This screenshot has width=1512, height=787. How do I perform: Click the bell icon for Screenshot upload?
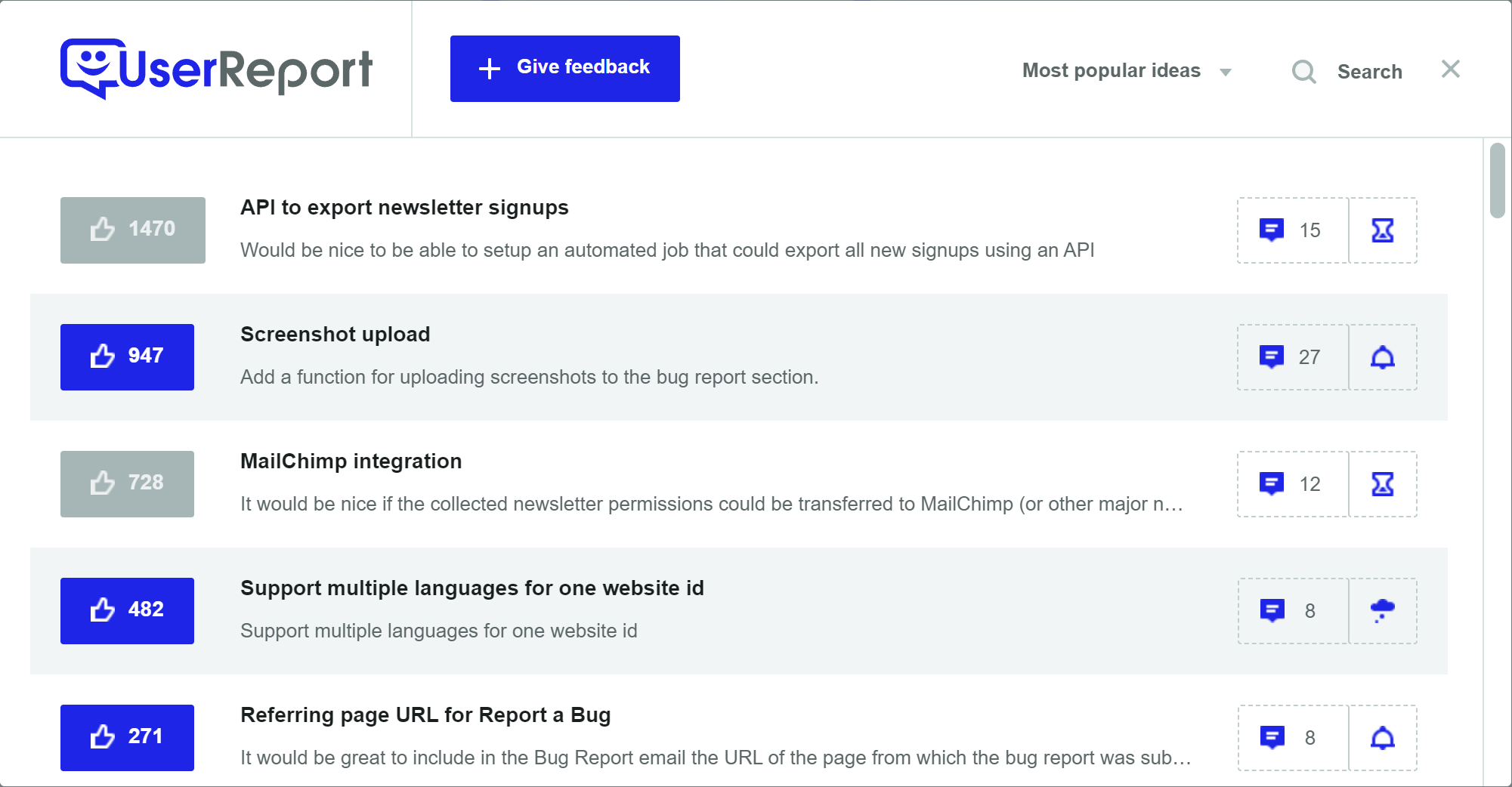(1384, 357)
